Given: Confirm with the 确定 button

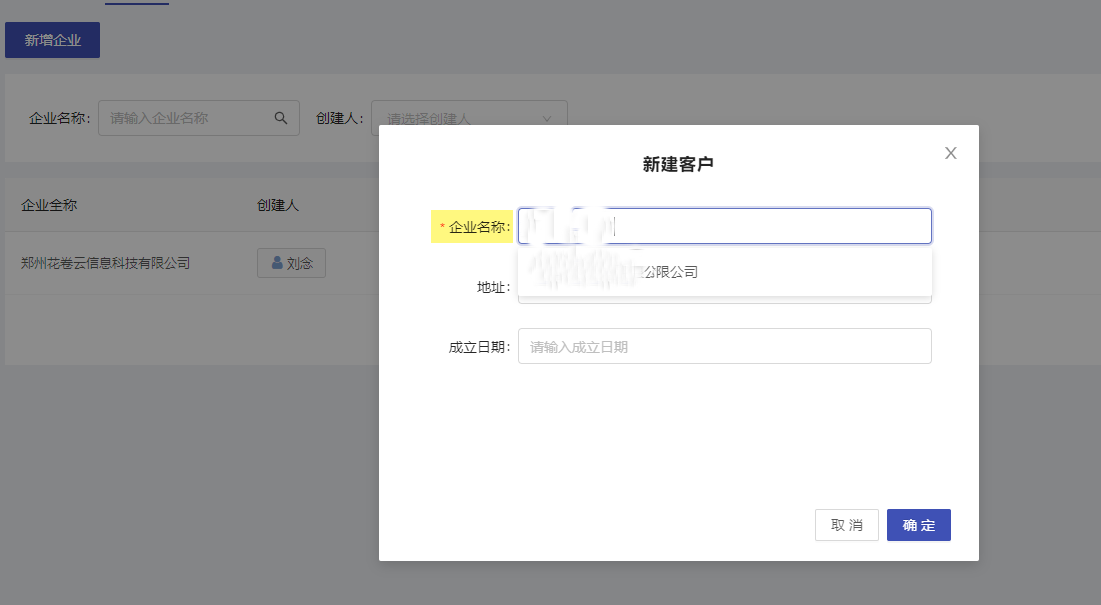Looking at the screenshot, I should [x=918, y=525].
